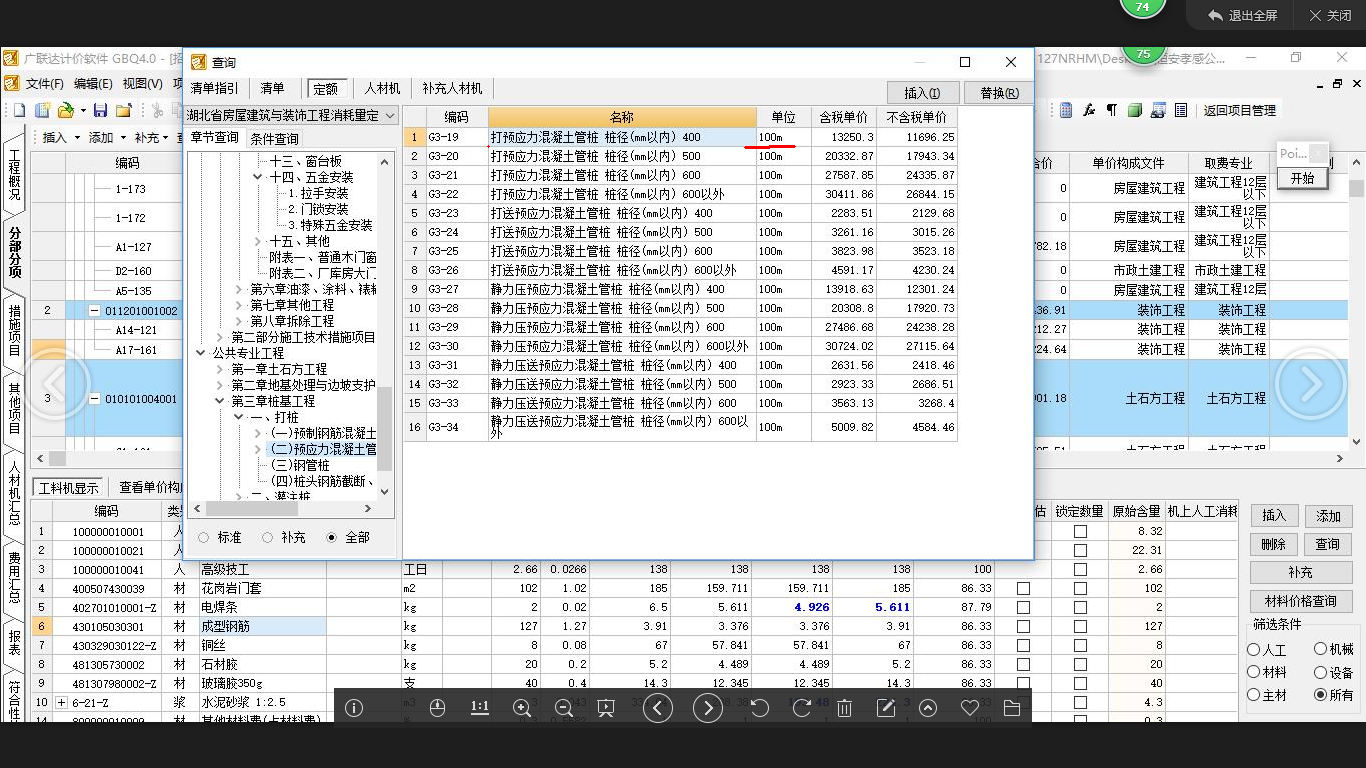Click the fx formula icon
The image size is (1366, 768).
(1089, 110)
